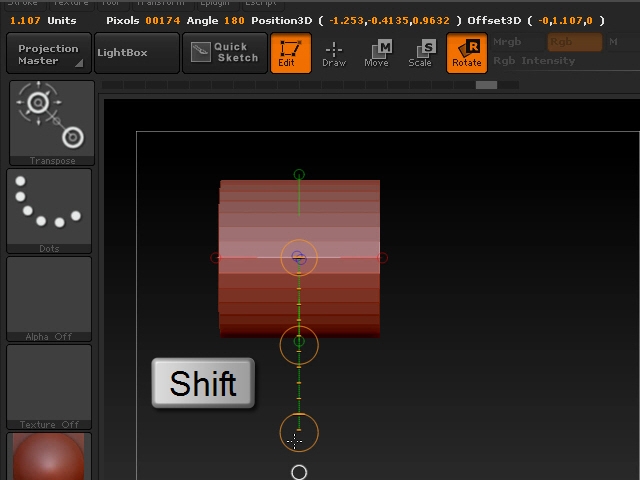Click the middle orange transpose circle
The width and height of the screenshot is (640, 480).
point(299,345)
